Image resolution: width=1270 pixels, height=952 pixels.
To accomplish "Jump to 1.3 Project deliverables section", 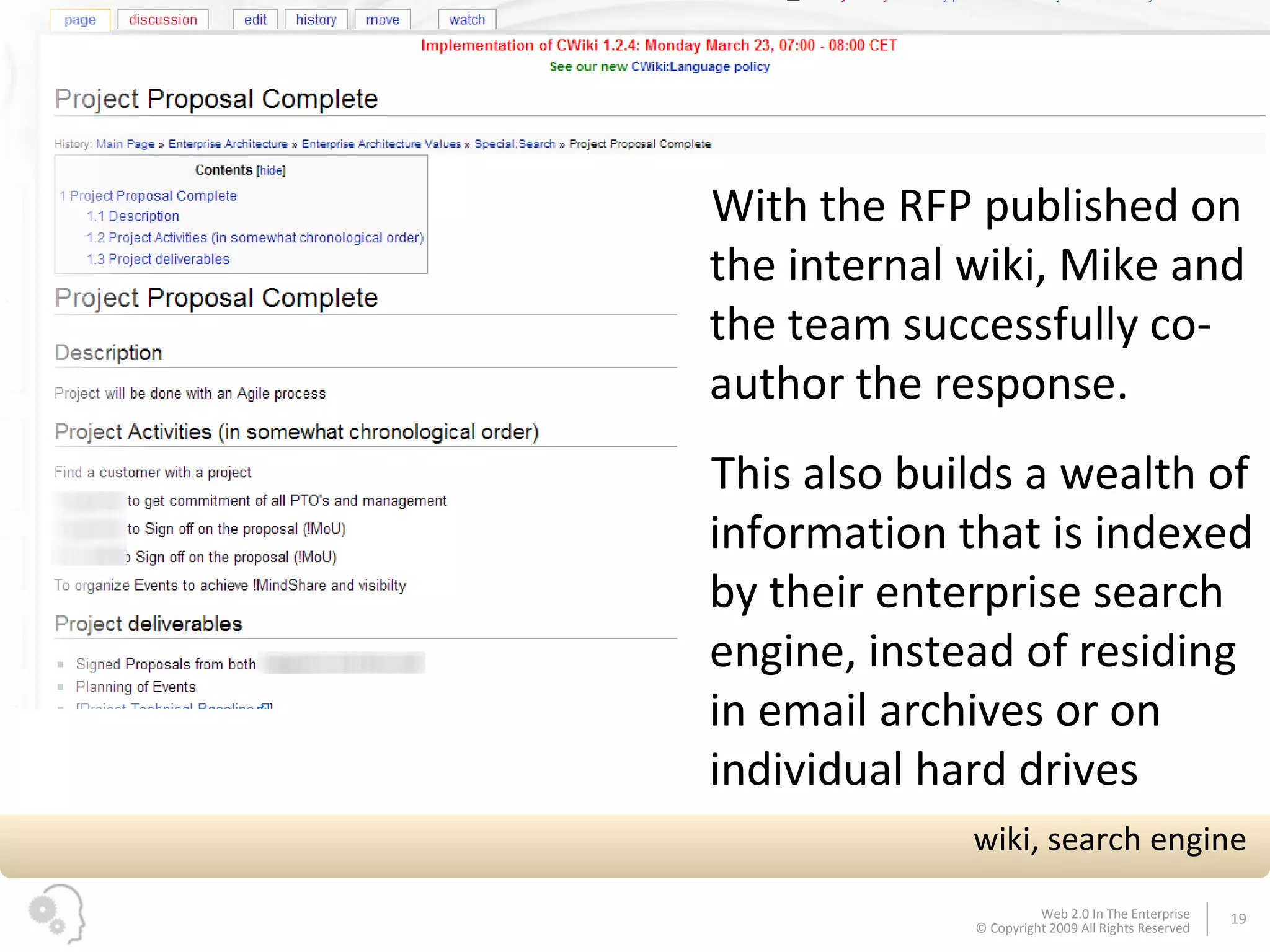I will (x=158, y=259).
